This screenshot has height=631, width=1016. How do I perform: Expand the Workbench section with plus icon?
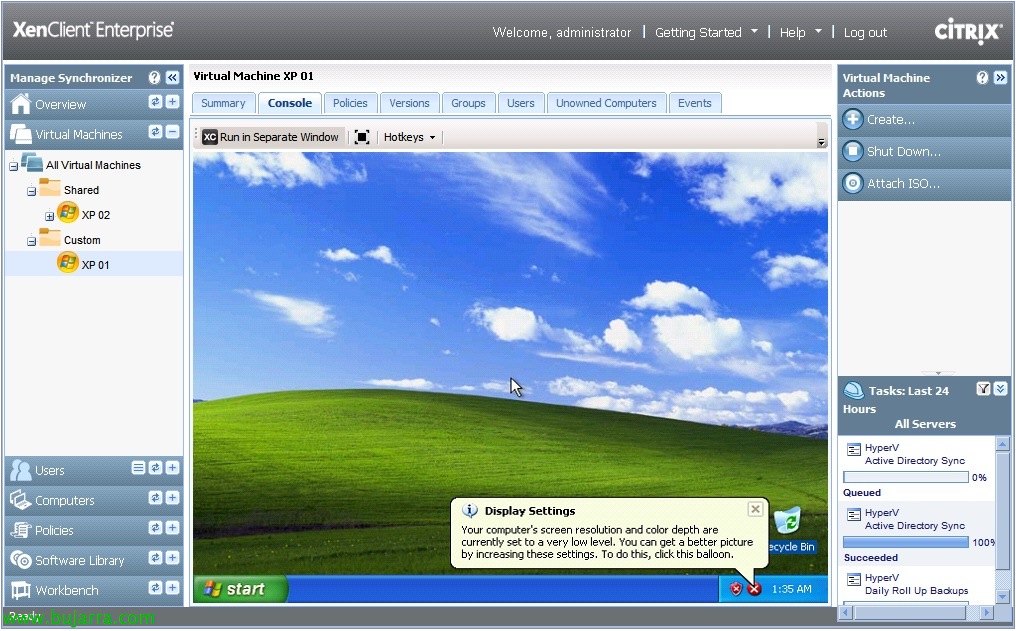tap(172, 588)
